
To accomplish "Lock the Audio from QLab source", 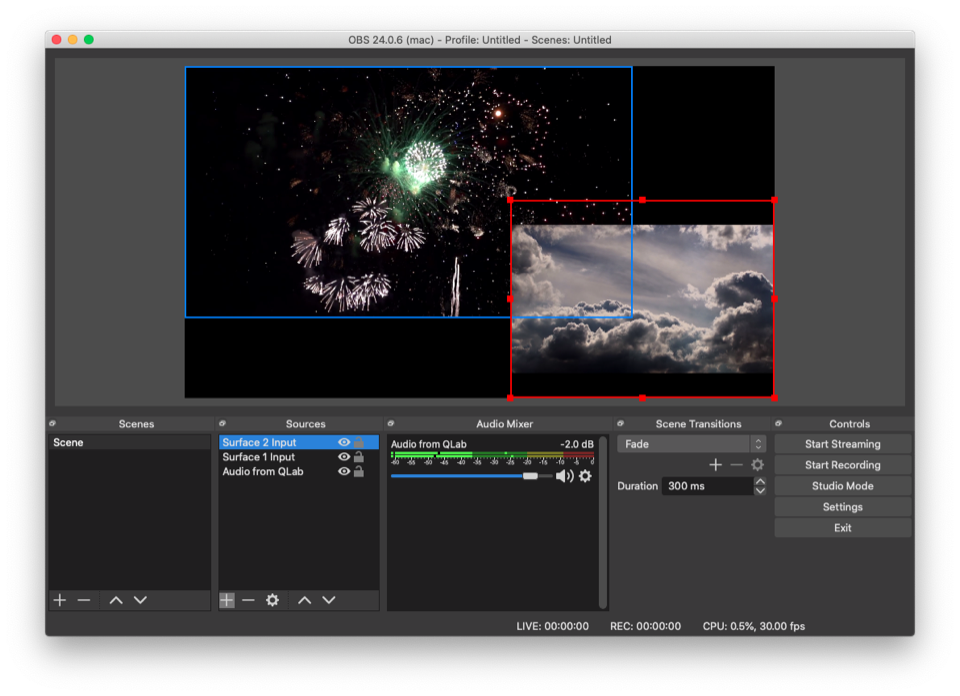I will click(x=358, y=471).
